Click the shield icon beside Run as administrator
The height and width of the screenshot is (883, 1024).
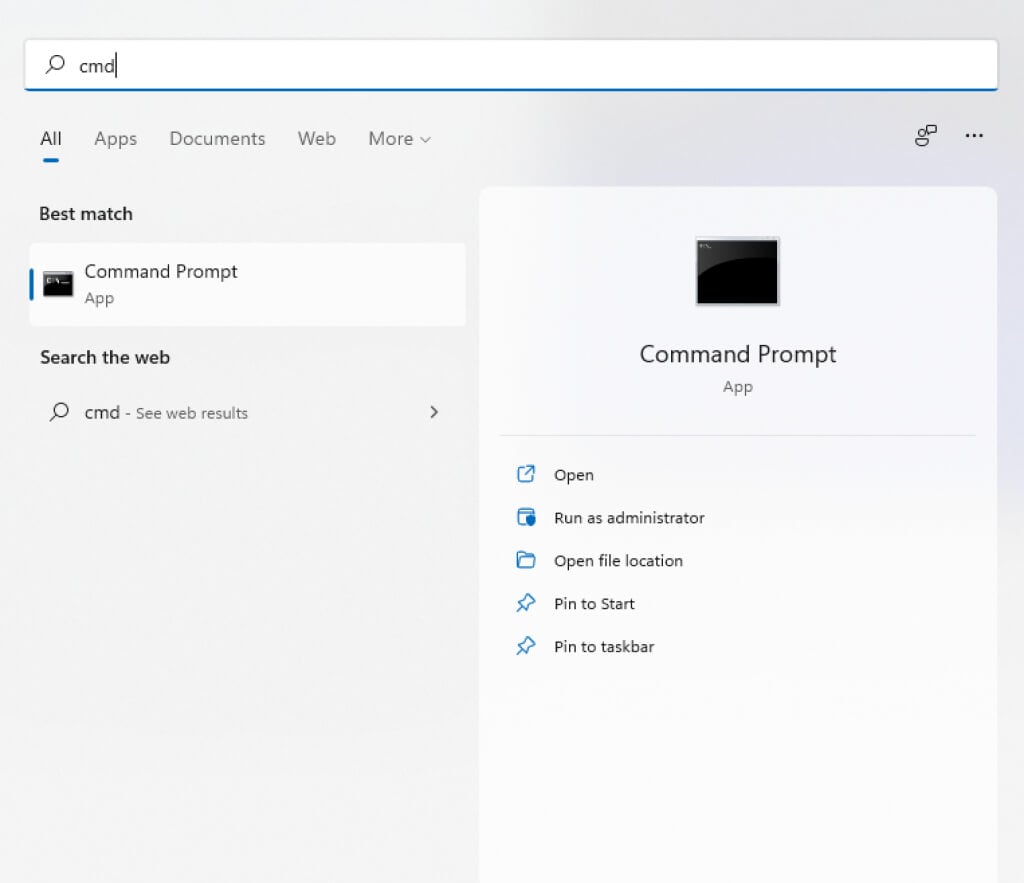click(x=526, y=518)
